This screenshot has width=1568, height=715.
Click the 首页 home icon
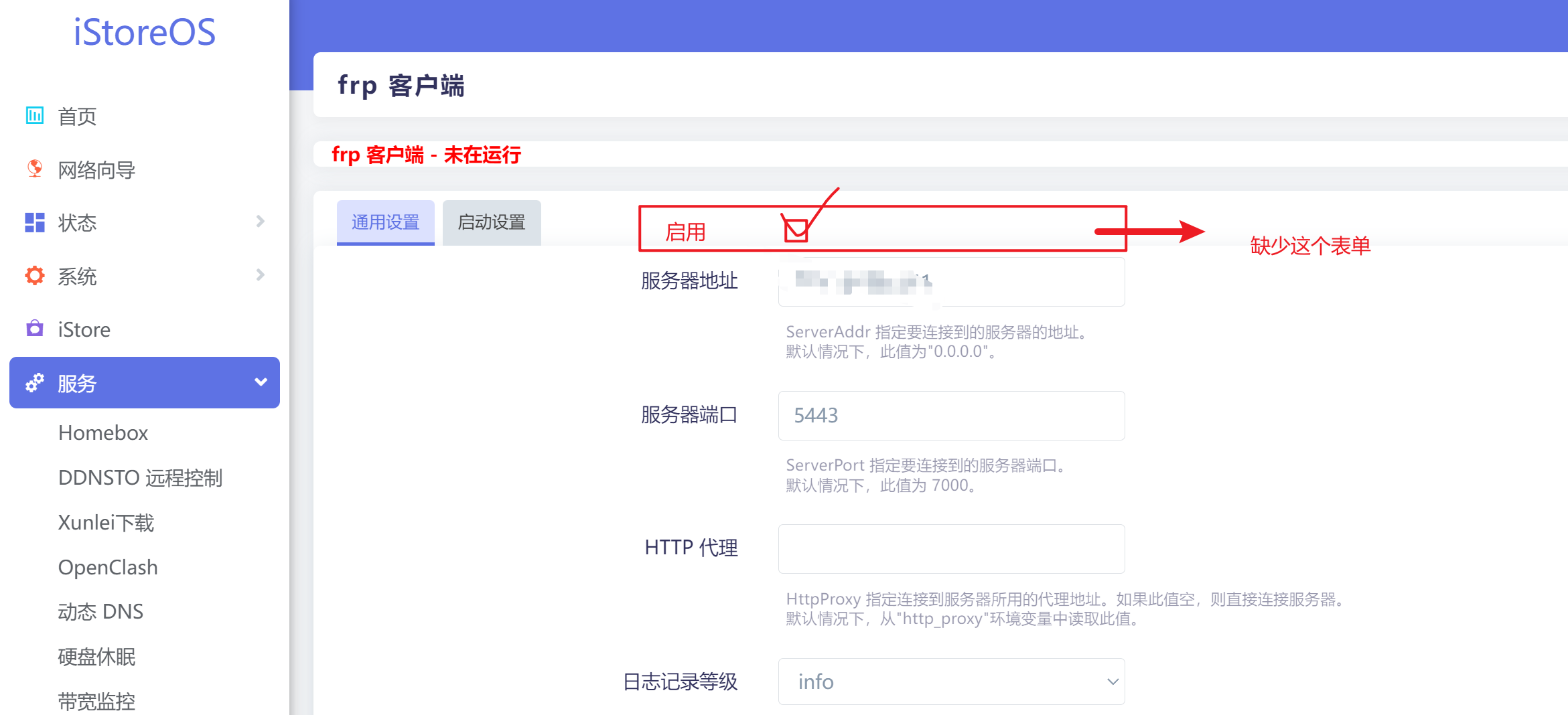point(34,115)
